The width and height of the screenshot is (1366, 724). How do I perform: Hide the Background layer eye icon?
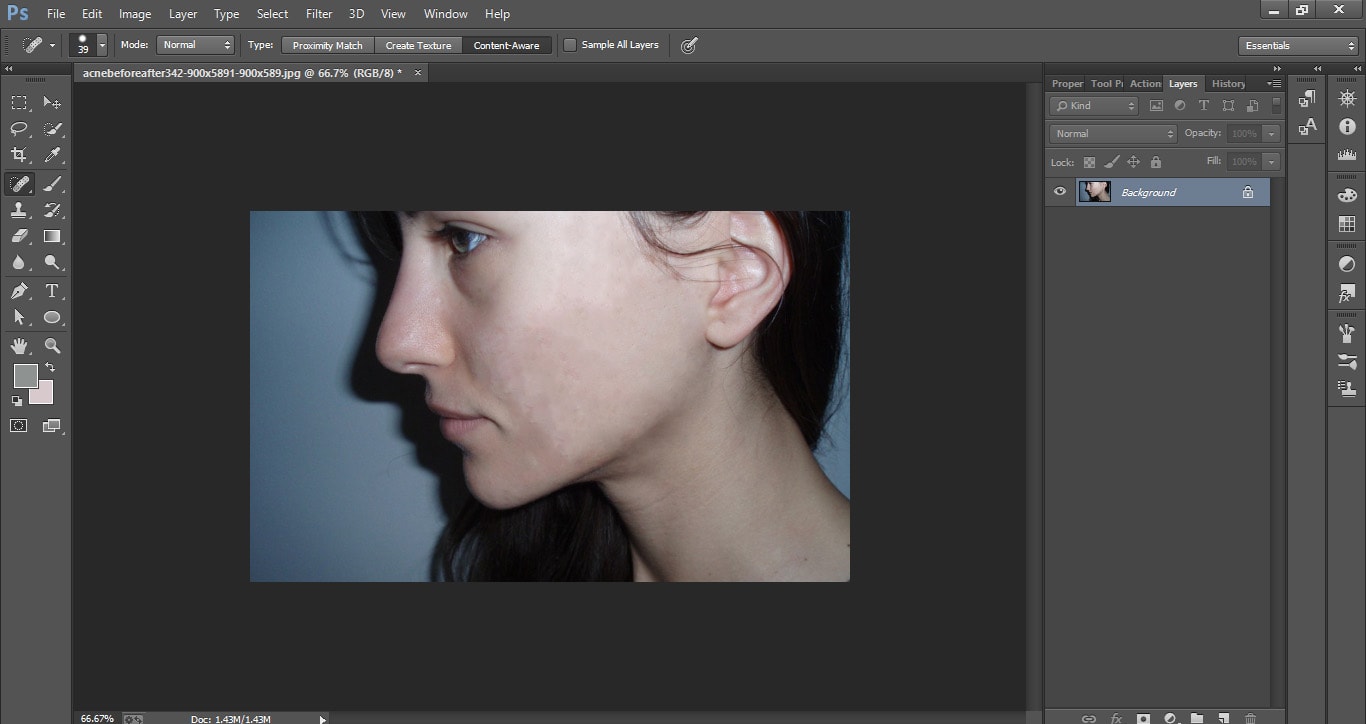coord(1060,192)
